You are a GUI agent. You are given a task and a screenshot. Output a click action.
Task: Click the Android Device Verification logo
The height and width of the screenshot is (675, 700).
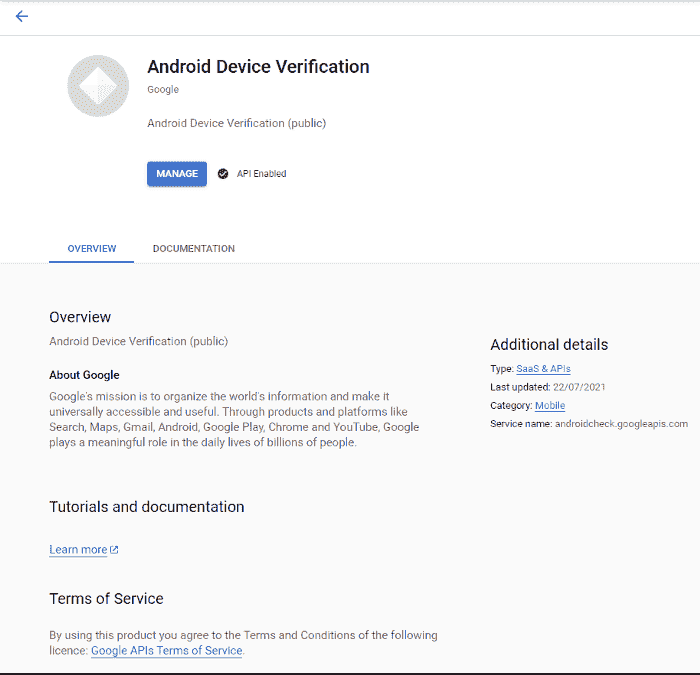coord(98,86)
